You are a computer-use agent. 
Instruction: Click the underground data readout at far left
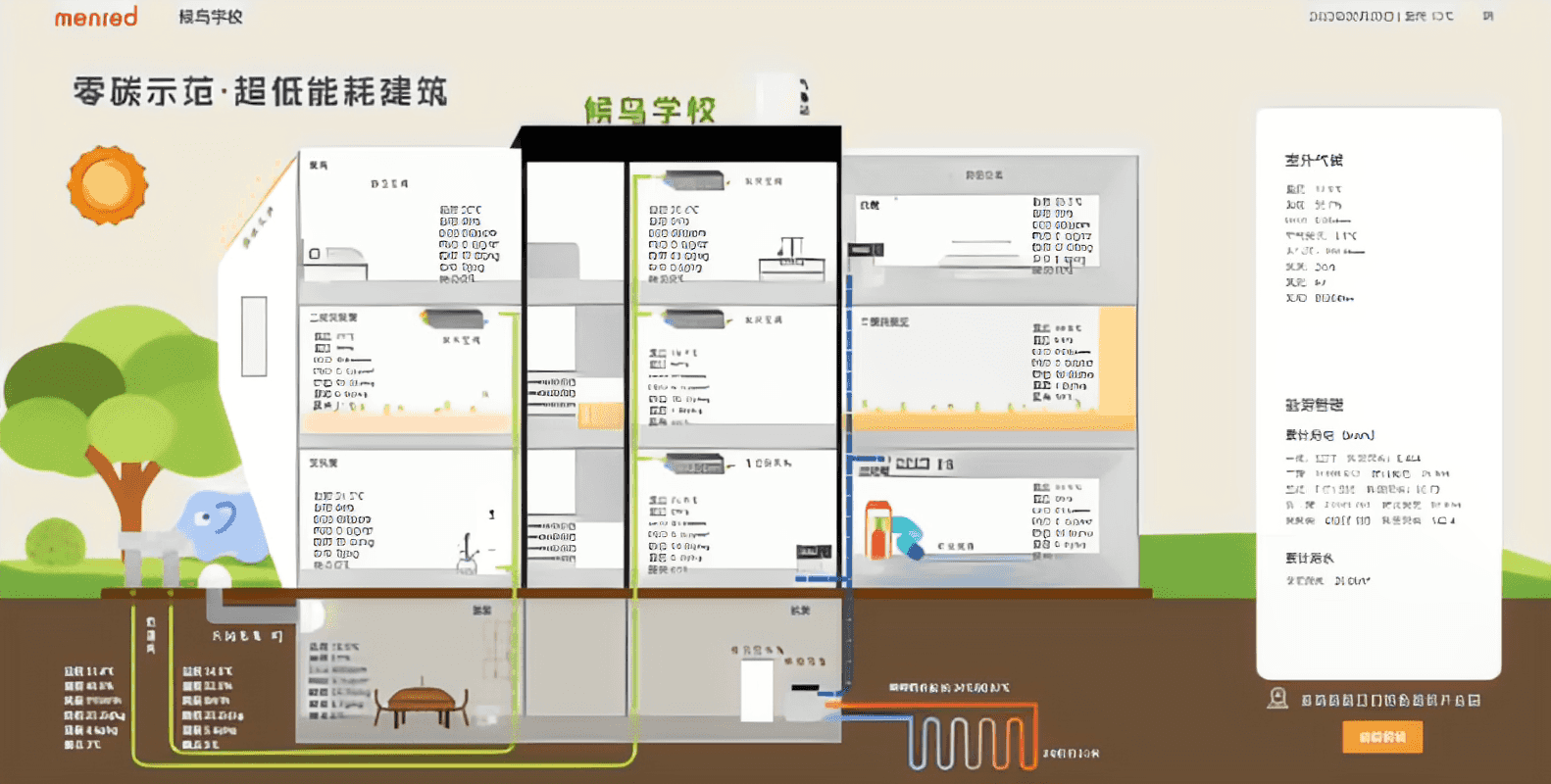tap(94, 708)
